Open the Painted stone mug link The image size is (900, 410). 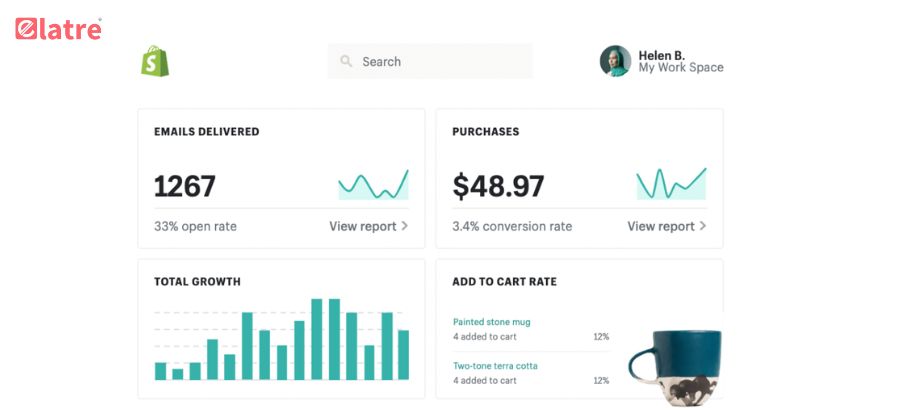[491, 322]
